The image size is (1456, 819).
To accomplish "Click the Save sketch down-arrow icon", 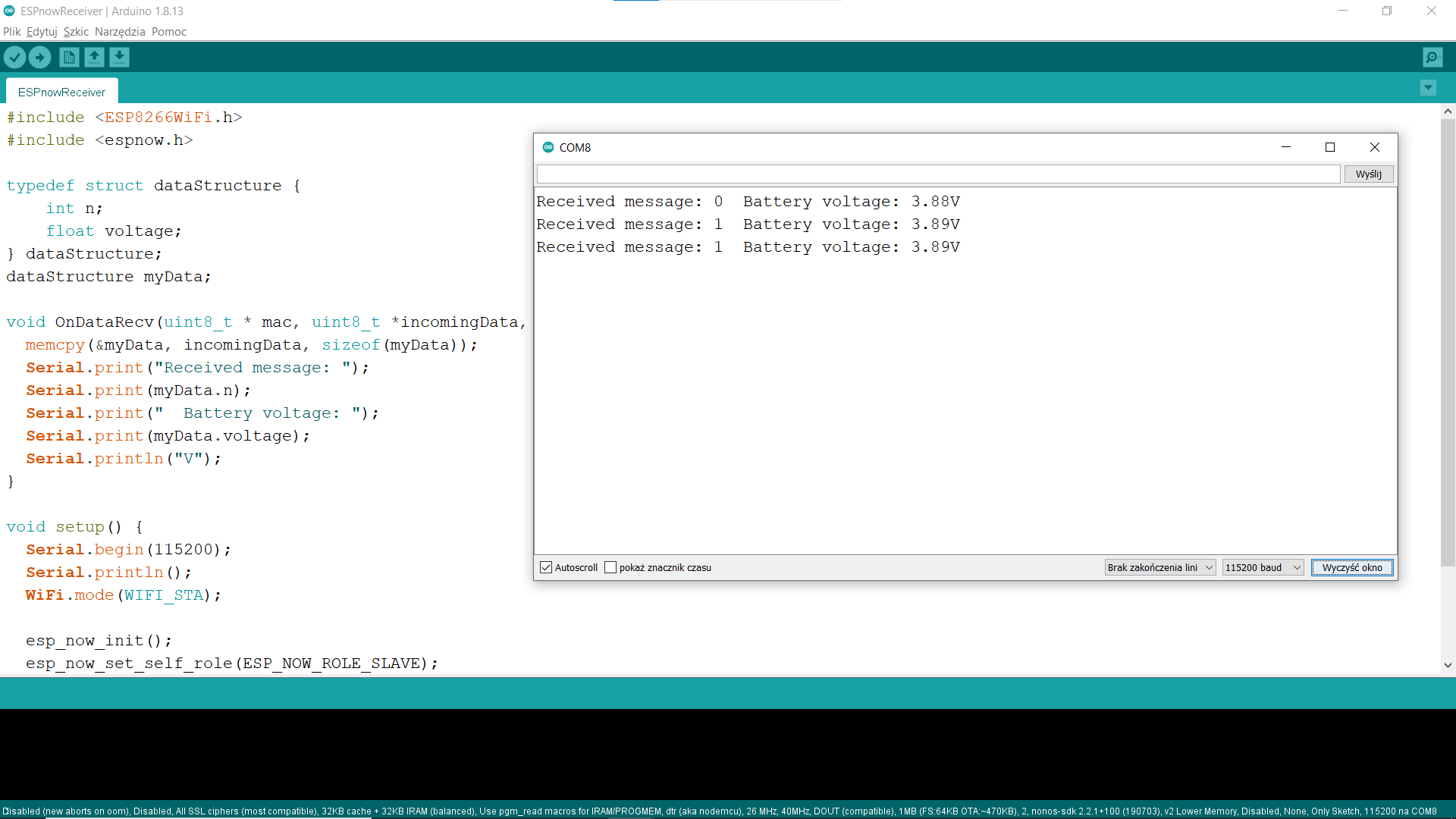I will (119, 57).
